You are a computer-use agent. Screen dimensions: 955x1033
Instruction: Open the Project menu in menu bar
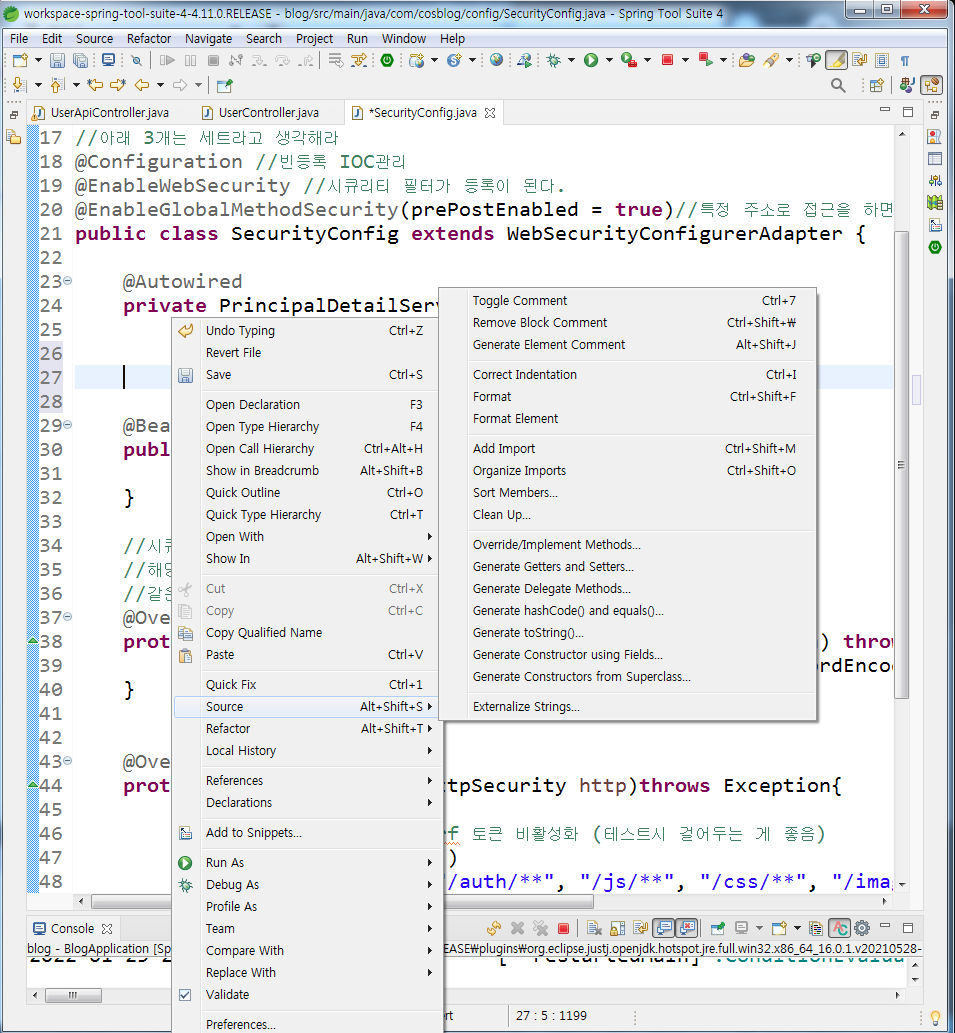[314, 39]
